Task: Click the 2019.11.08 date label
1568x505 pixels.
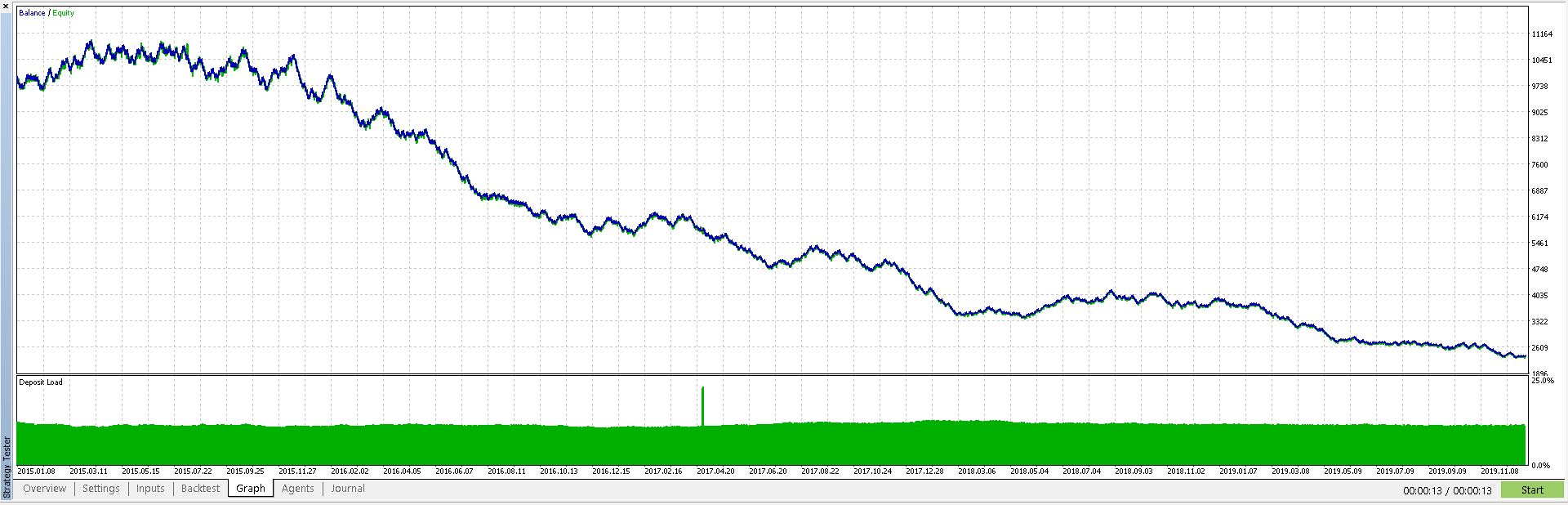Action: tap(1499, 471)
